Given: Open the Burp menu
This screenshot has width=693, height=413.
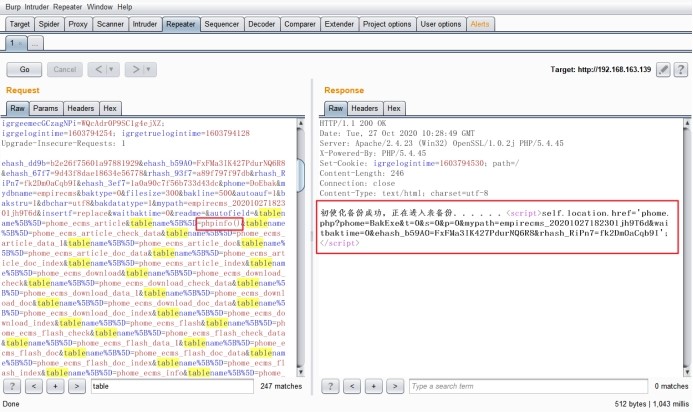Looking at the screenshot, I should pos(13,7).
